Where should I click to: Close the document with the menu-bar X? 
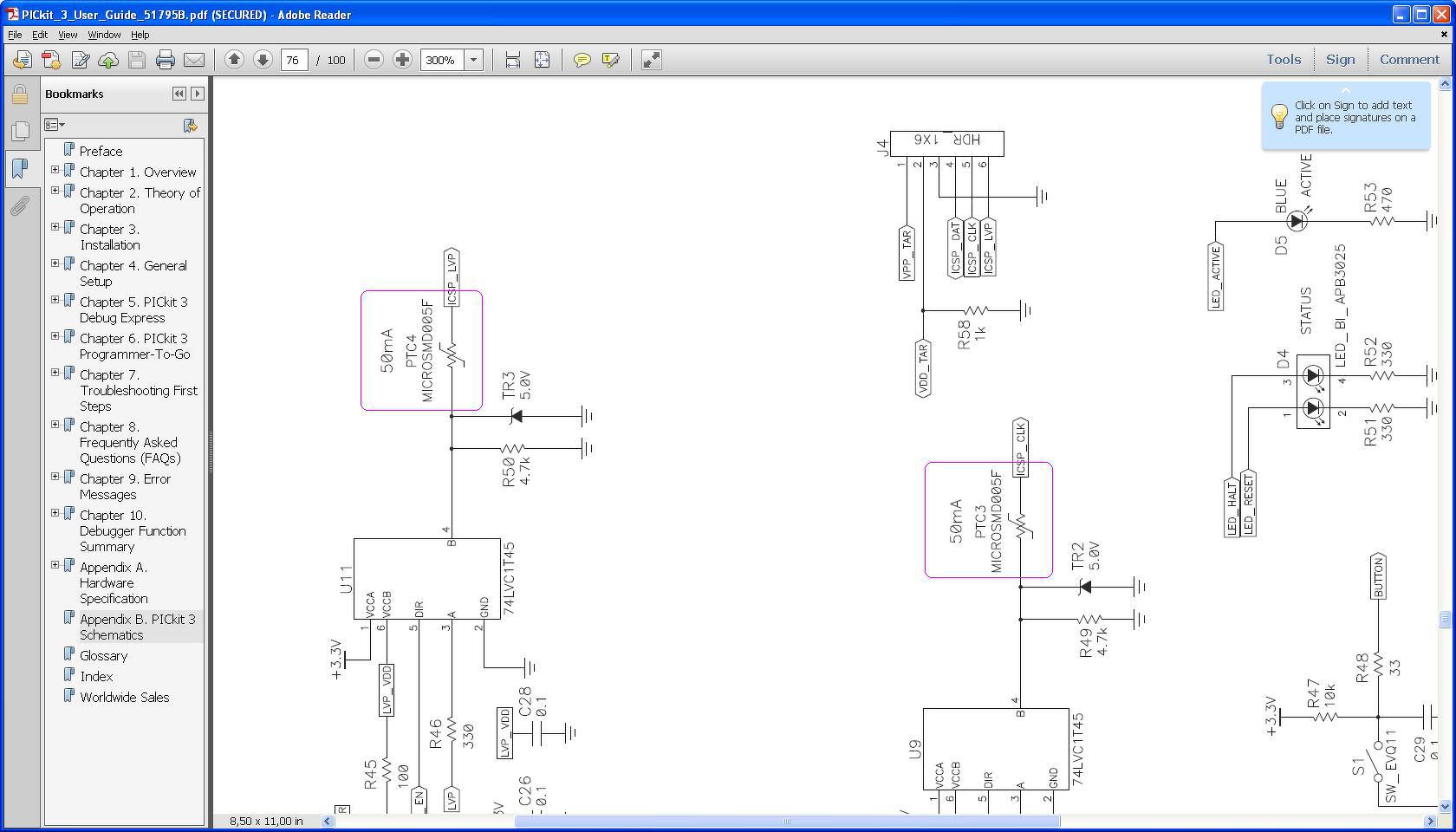[1444, 35]
